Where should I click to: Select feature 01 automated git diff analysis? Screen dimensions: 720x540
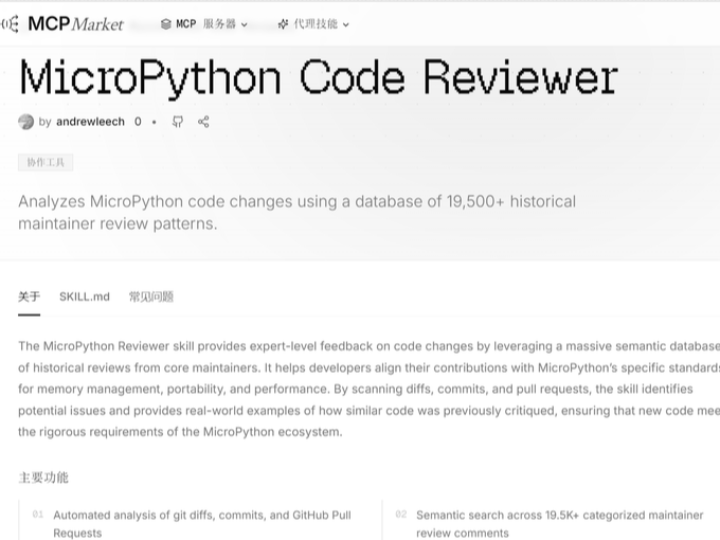(201, 524)
